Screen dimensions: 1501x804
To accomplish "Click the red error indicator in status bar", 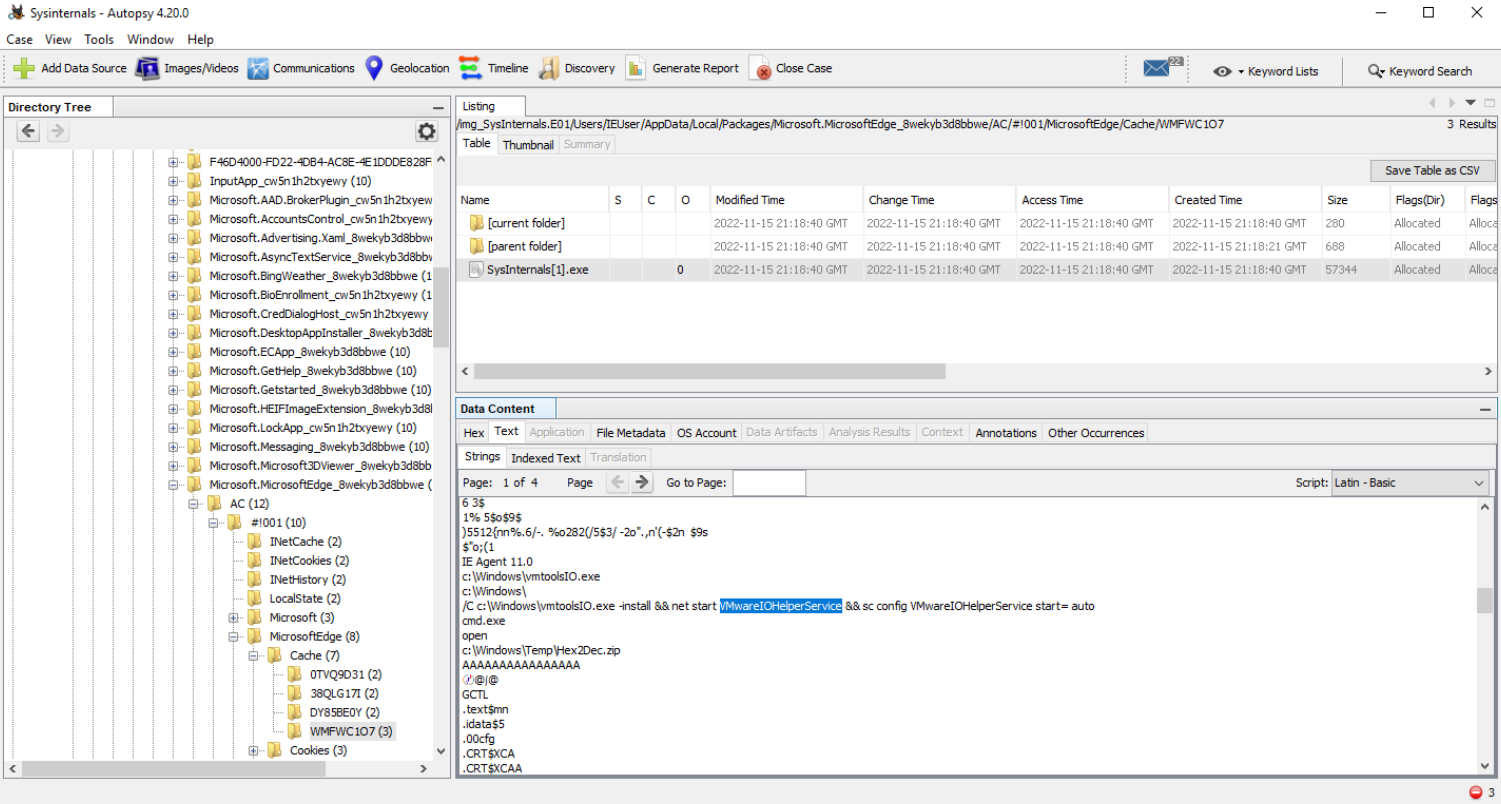I will (1475, 792).
